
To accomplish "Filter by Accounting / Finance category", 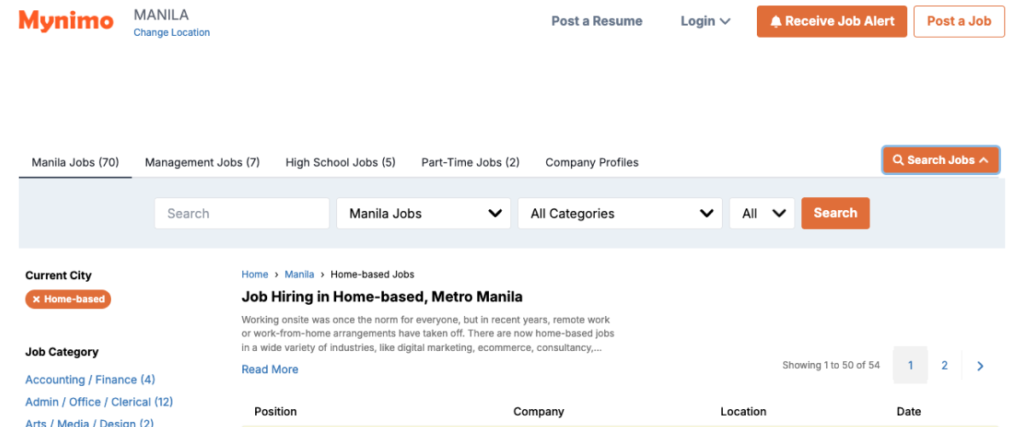I will (x=89, y=380).
